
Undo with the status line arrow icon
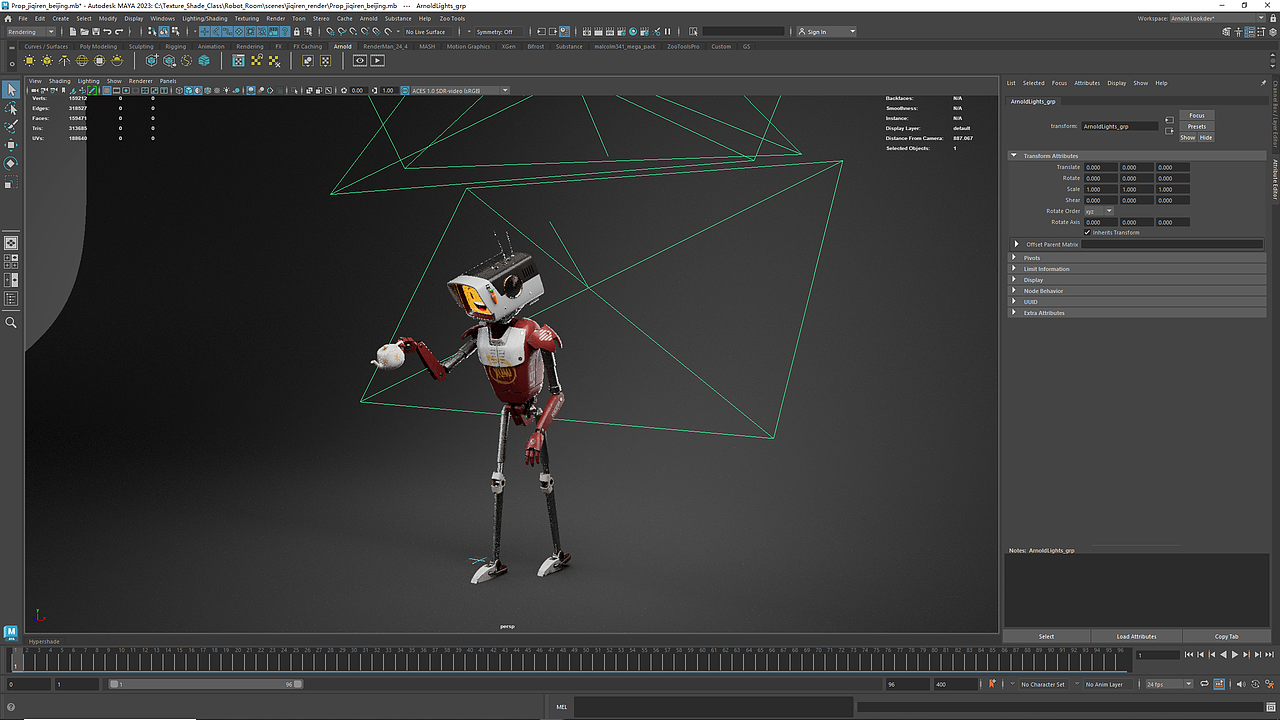[108, 32]
